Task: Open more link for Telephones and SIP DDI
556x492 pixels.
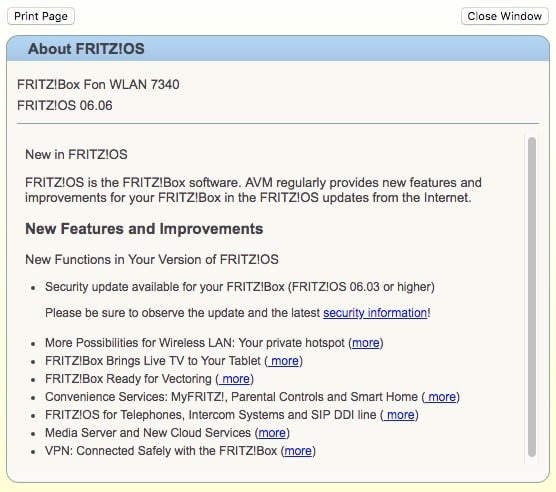Action: tap(399, 415)
